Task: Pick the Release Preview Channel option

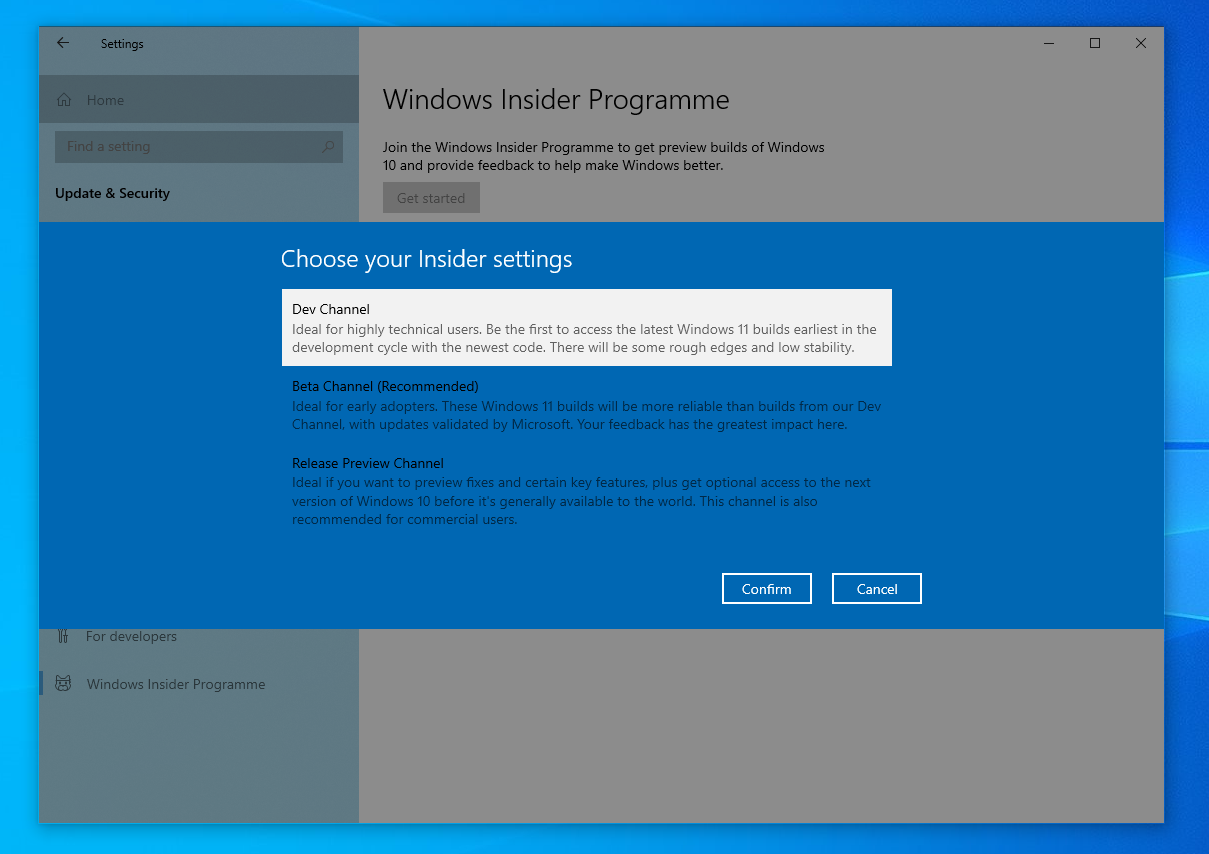Action: click(x=586, y=491)
